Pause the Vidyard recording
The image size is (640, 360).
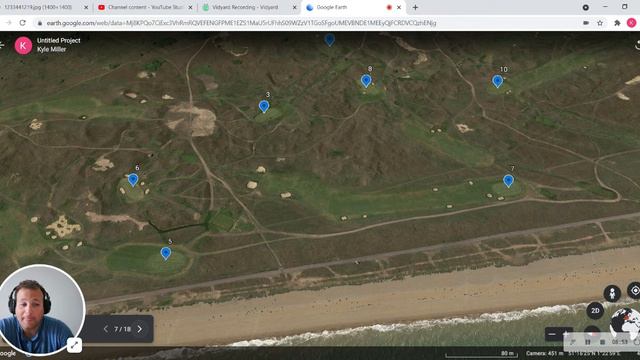click(x=587, y=342)
